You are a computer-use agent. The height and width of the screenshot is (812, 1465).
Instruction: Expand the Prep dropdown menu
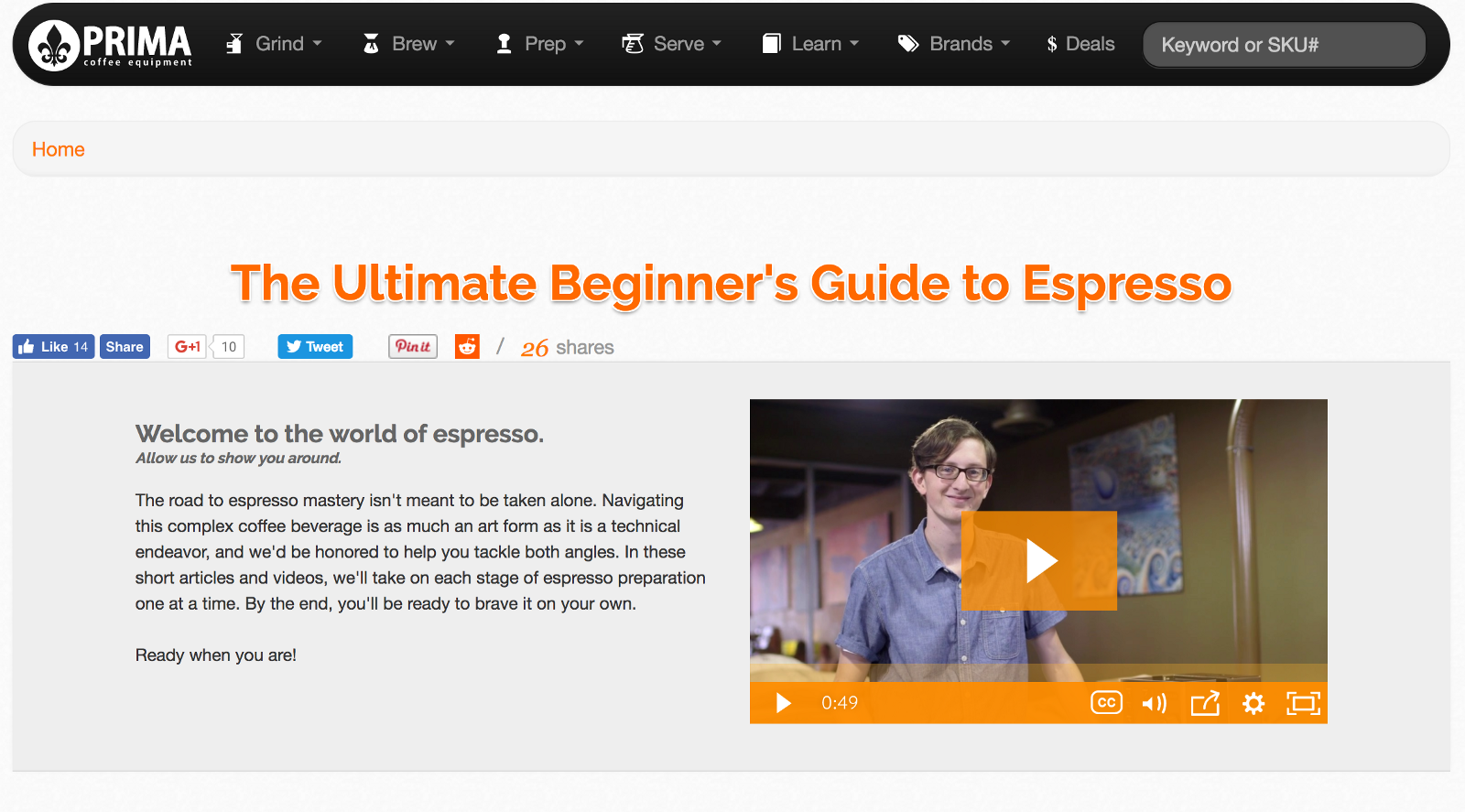tap(539, 44)
